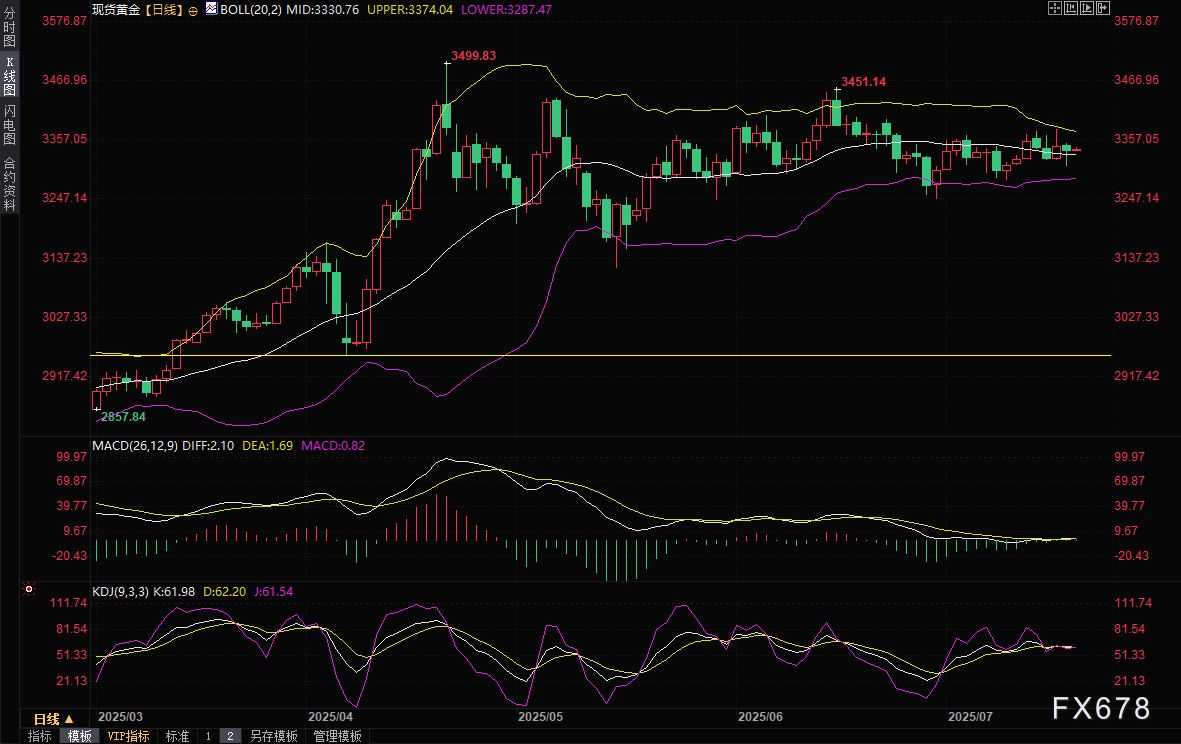This screenshot has width=1181, height=744.
Task: Select the 指标 bottom tab
Action: (x=40, y=736)
